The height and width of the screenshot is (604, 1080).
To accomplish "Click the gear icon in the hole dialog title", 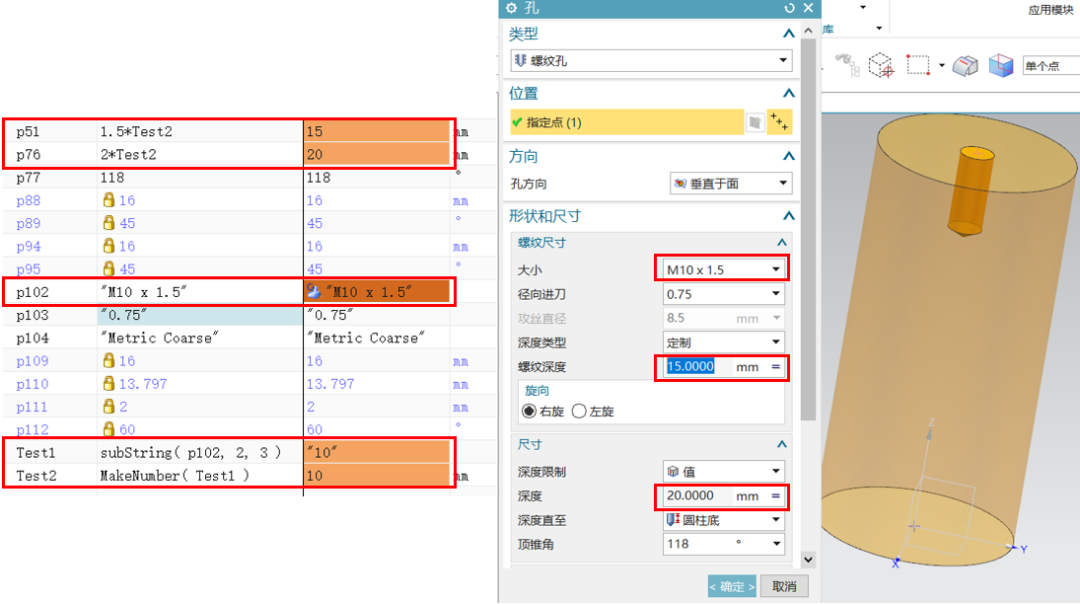I will click(512, 8).
